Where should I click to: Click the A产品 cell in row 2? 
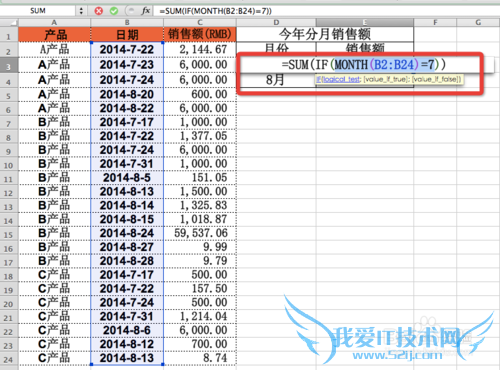point(54,50)
